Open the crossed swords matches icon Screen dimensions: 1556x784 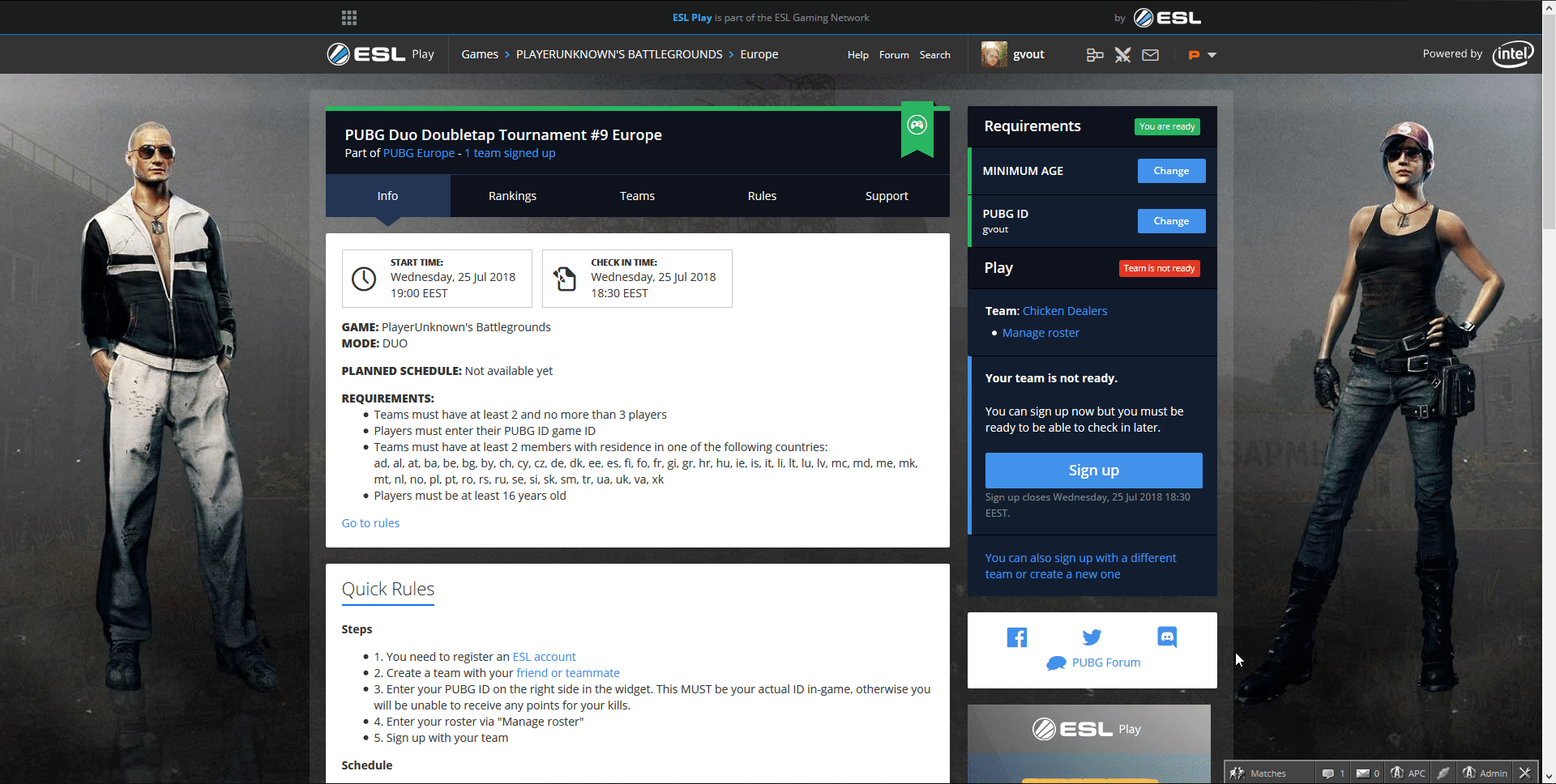(x=1122, y=55)
